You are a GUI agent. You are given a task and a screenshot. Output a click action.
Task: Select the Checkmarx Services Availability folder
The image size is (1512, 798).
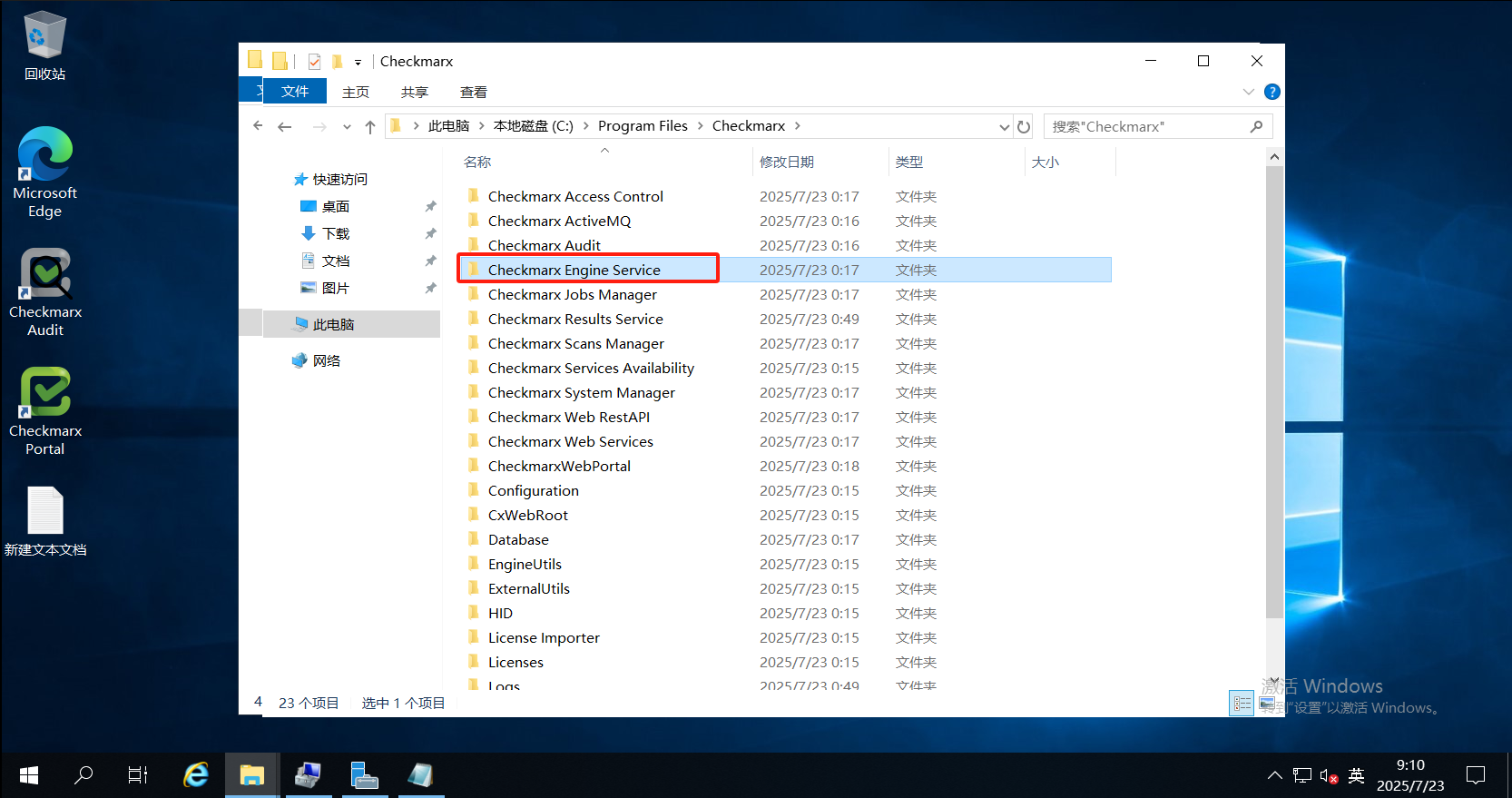(591, 369)
